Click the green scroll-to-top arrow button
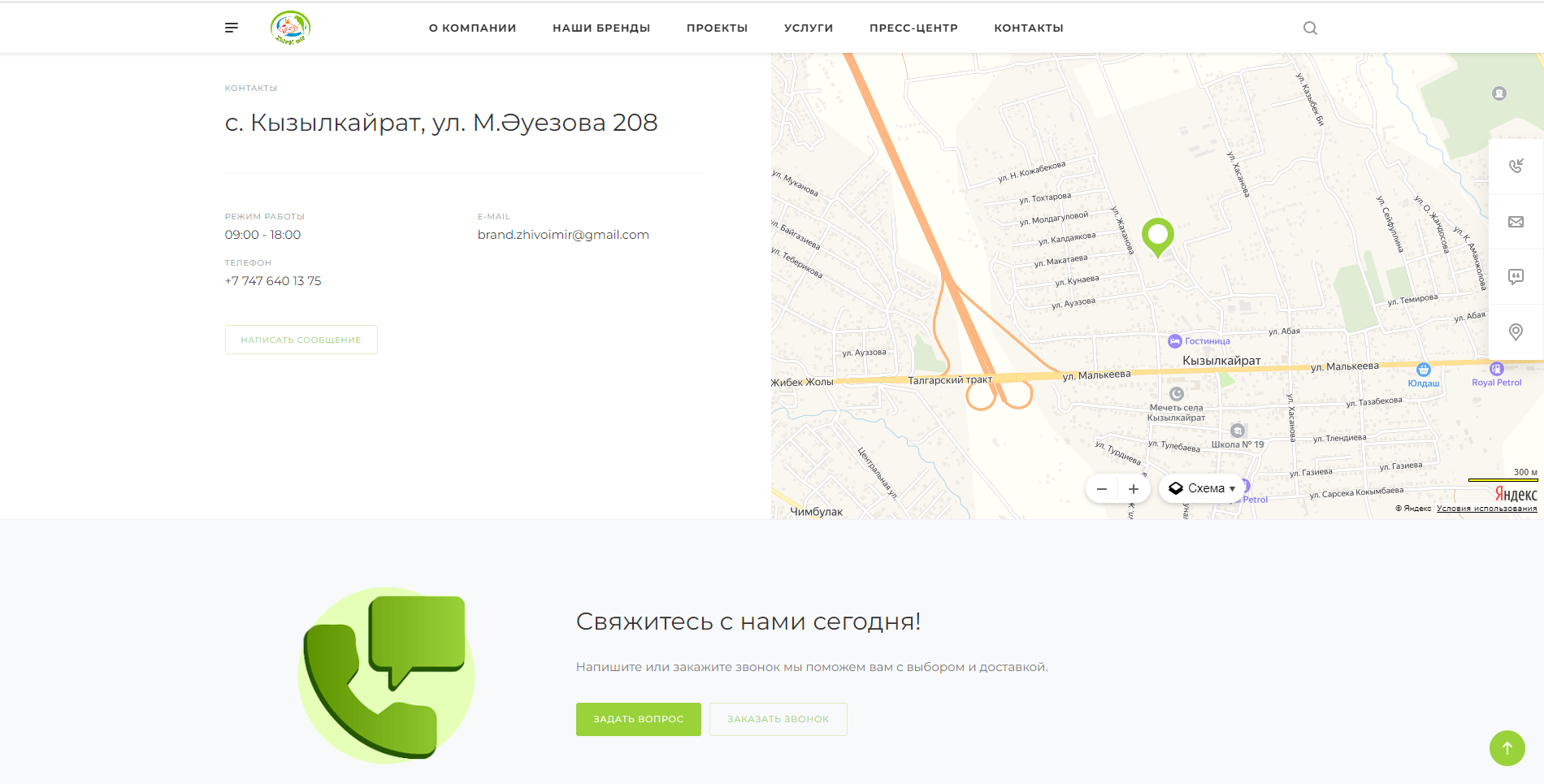 1507,747
